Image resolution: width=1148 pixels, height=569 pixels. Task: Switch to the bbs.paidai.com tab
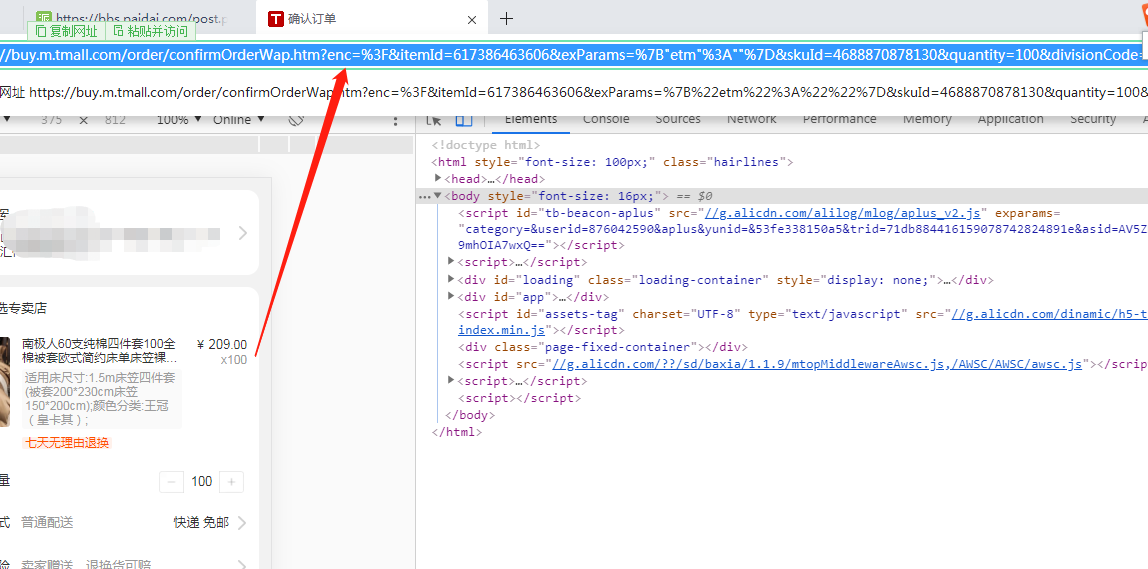pyautogui.click(x=132, y=19)
